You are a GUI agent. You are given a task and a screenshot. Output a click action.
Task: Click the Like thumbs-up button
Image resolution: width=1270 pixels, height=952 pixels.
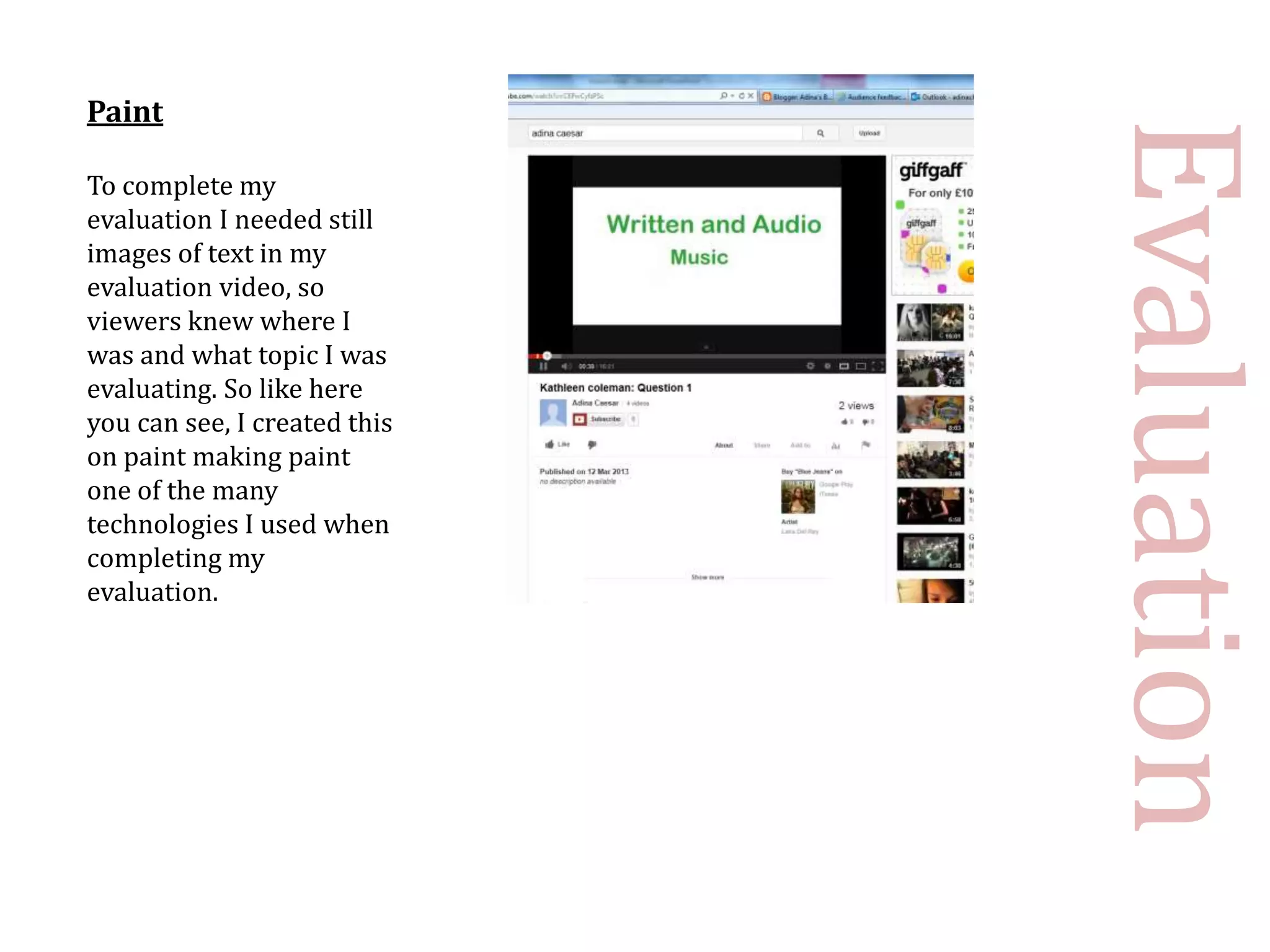(557, 444)
